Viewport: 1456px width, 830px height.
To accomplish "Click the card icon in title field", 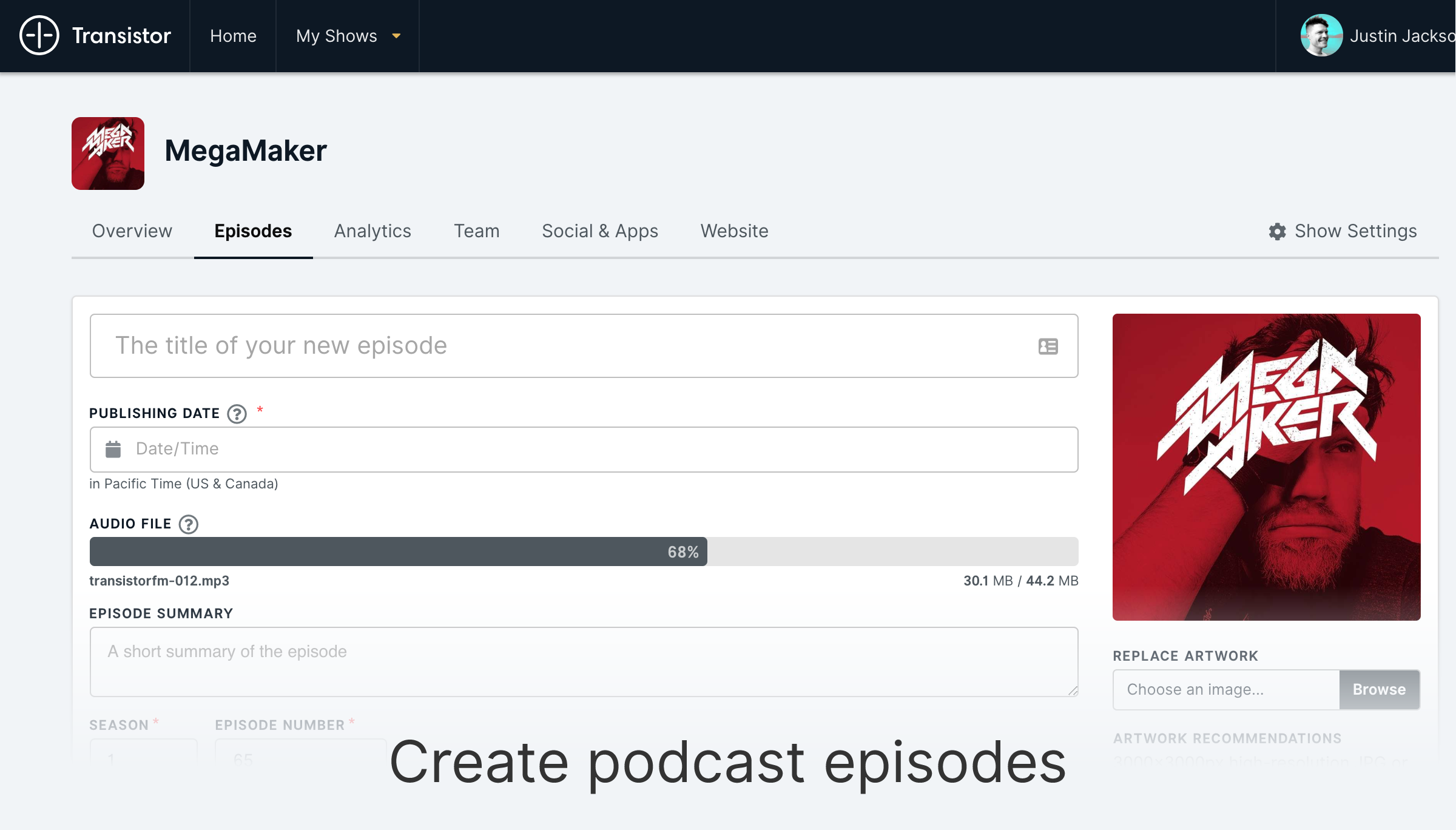I will [1048, 346].
